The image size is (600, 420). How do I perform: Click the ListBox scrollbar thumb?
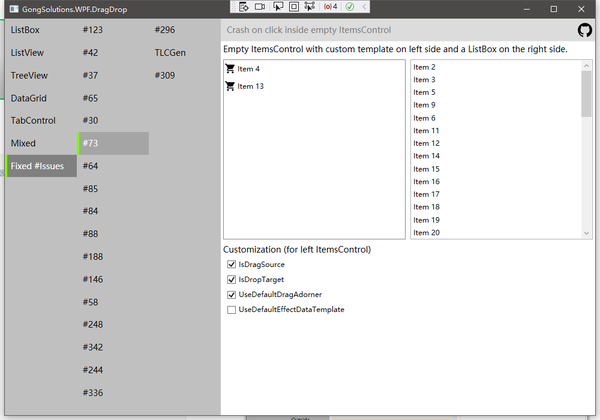[586, 94]
